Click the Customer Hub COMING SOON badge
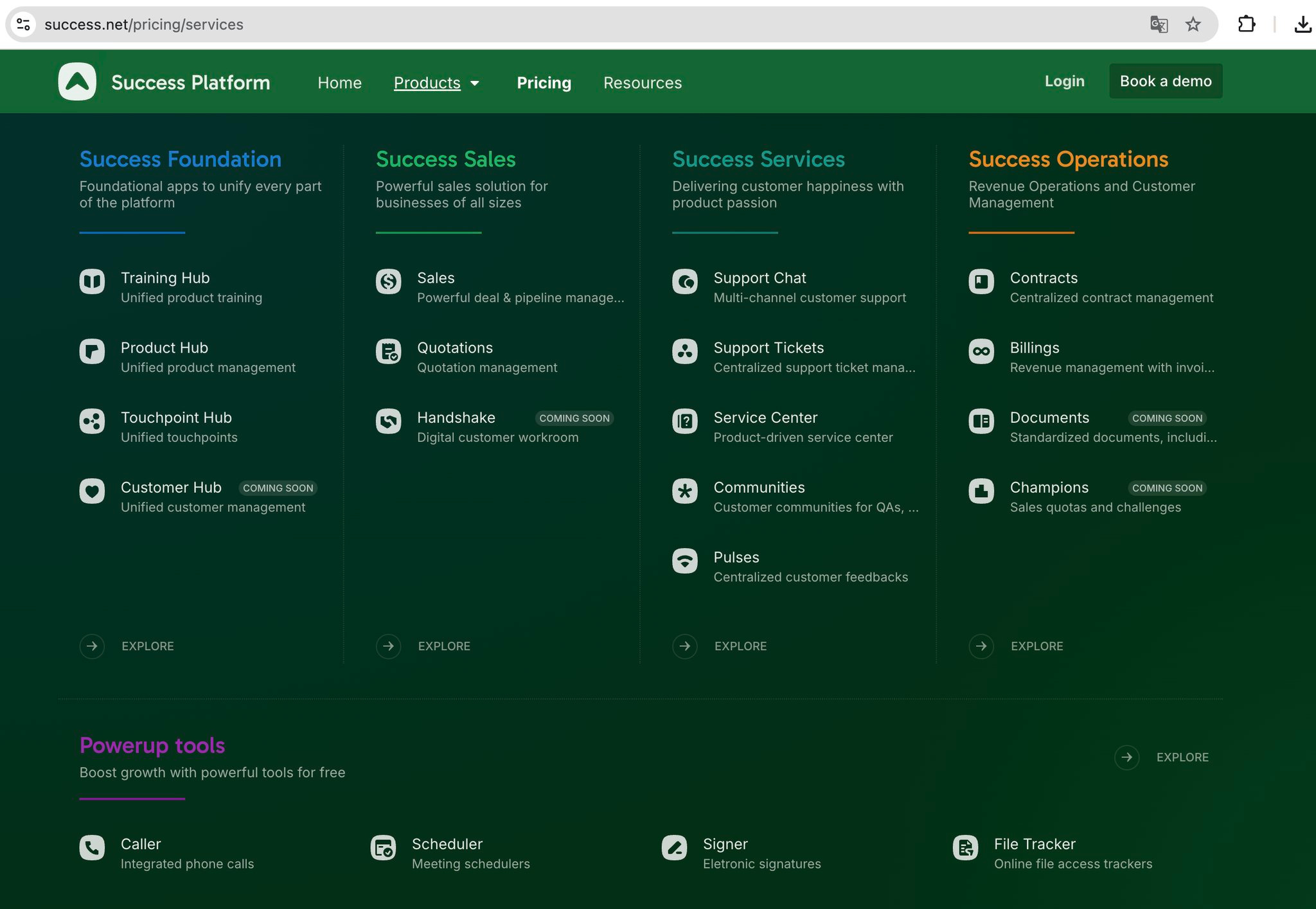Image resolution: width=1316 pixels, height=909 pixels. pyautogui.click(x=278, y=488)
